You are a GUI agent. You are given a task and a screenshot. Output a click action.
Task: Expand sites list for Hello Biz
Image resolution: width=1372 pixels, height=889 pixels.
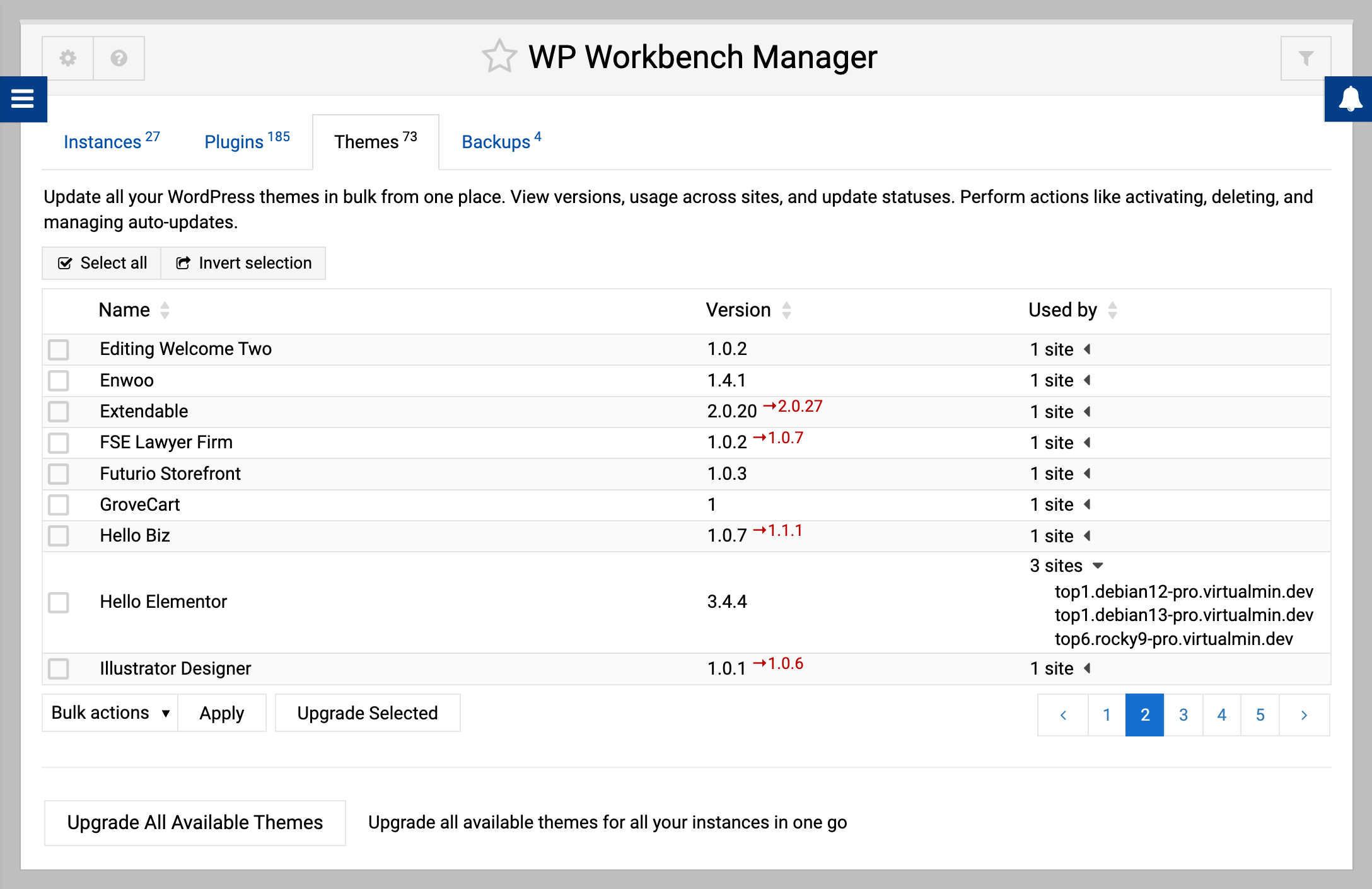point(1087,536)
